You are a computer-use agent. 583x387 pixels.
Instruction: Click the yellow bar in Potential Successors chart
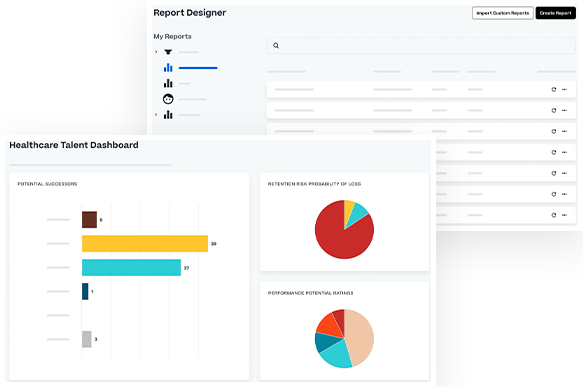click(x=145, y=244)
